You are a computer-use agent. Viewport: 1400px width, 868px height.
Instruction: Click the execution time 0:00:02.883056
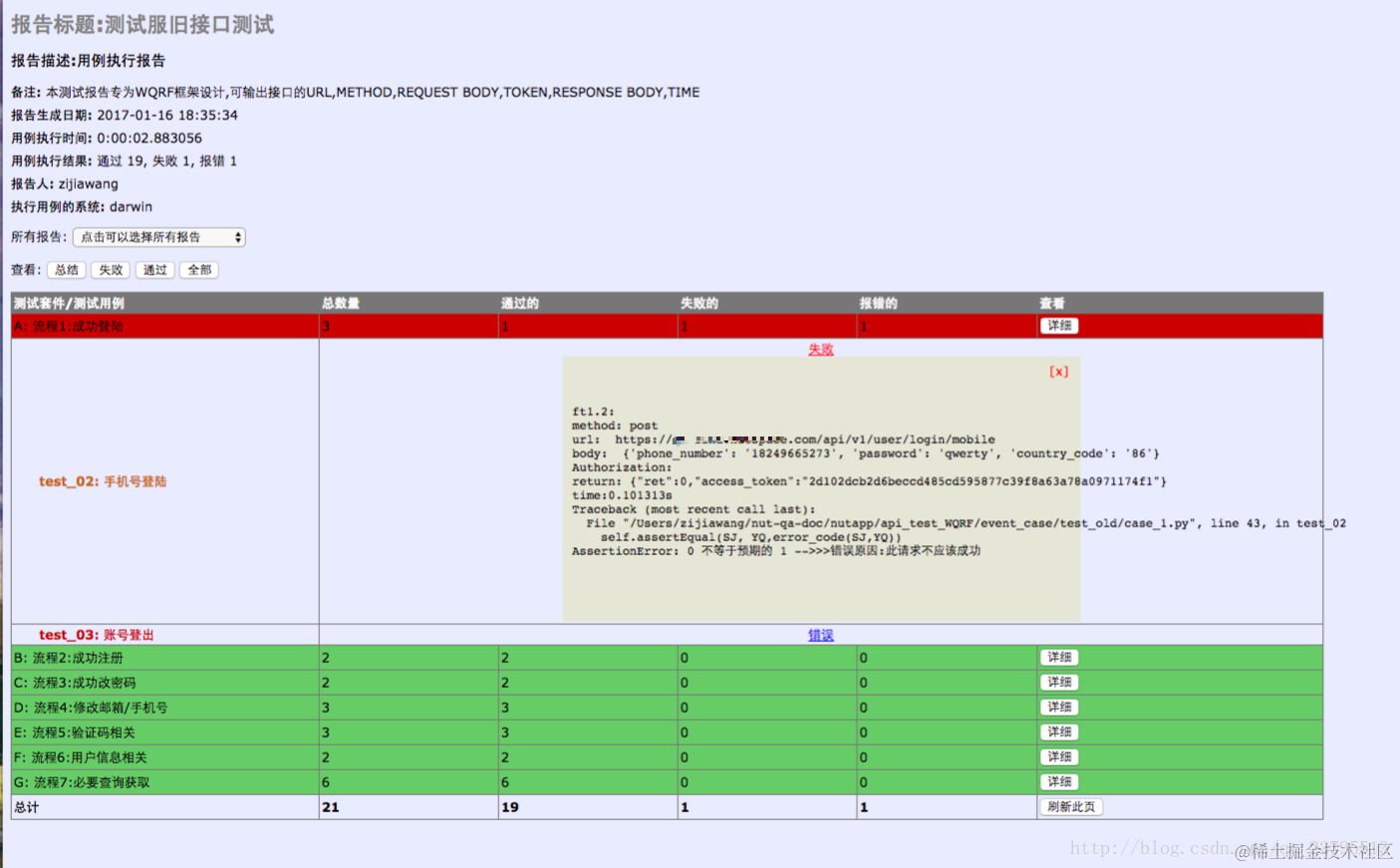point(149,138)
